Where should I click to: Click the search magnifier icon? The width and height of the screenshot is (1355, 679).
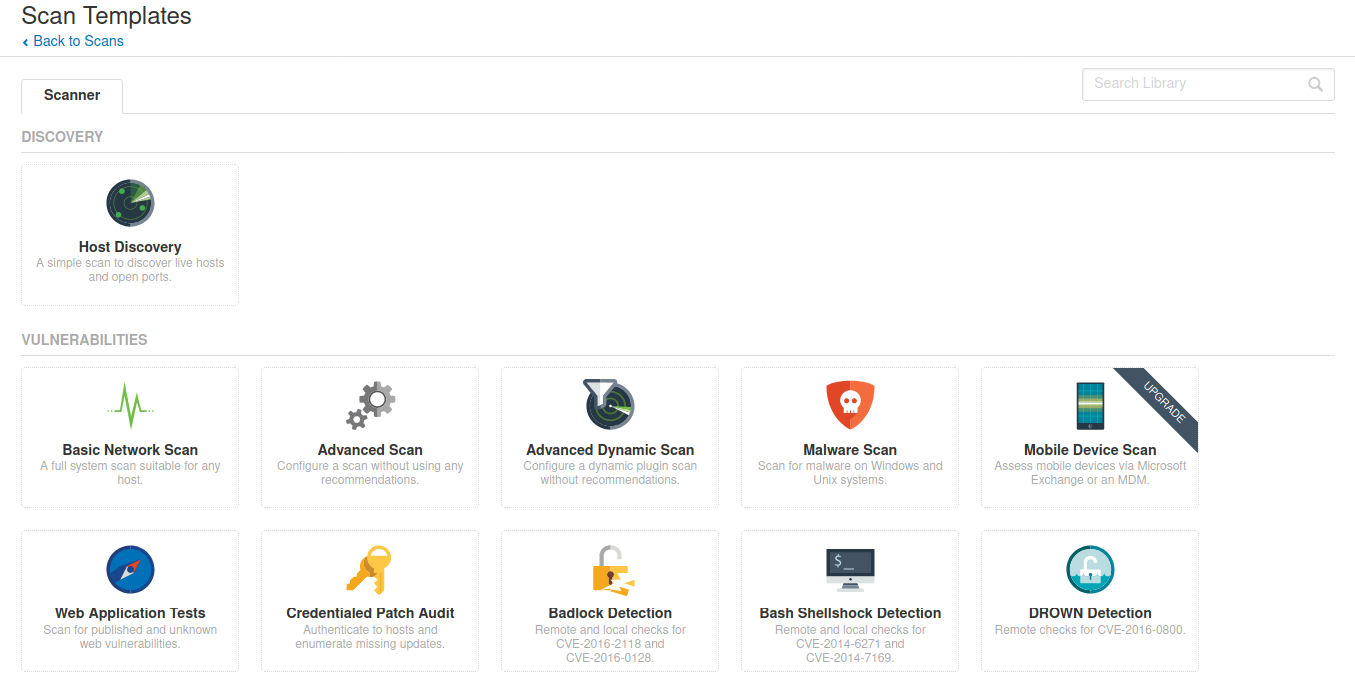[x=1316, y=84]
